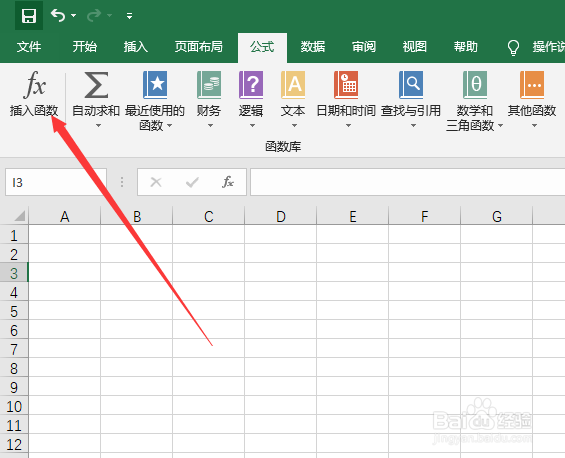Open the 文本 functions letter A icon

click(x=293, y=85)
